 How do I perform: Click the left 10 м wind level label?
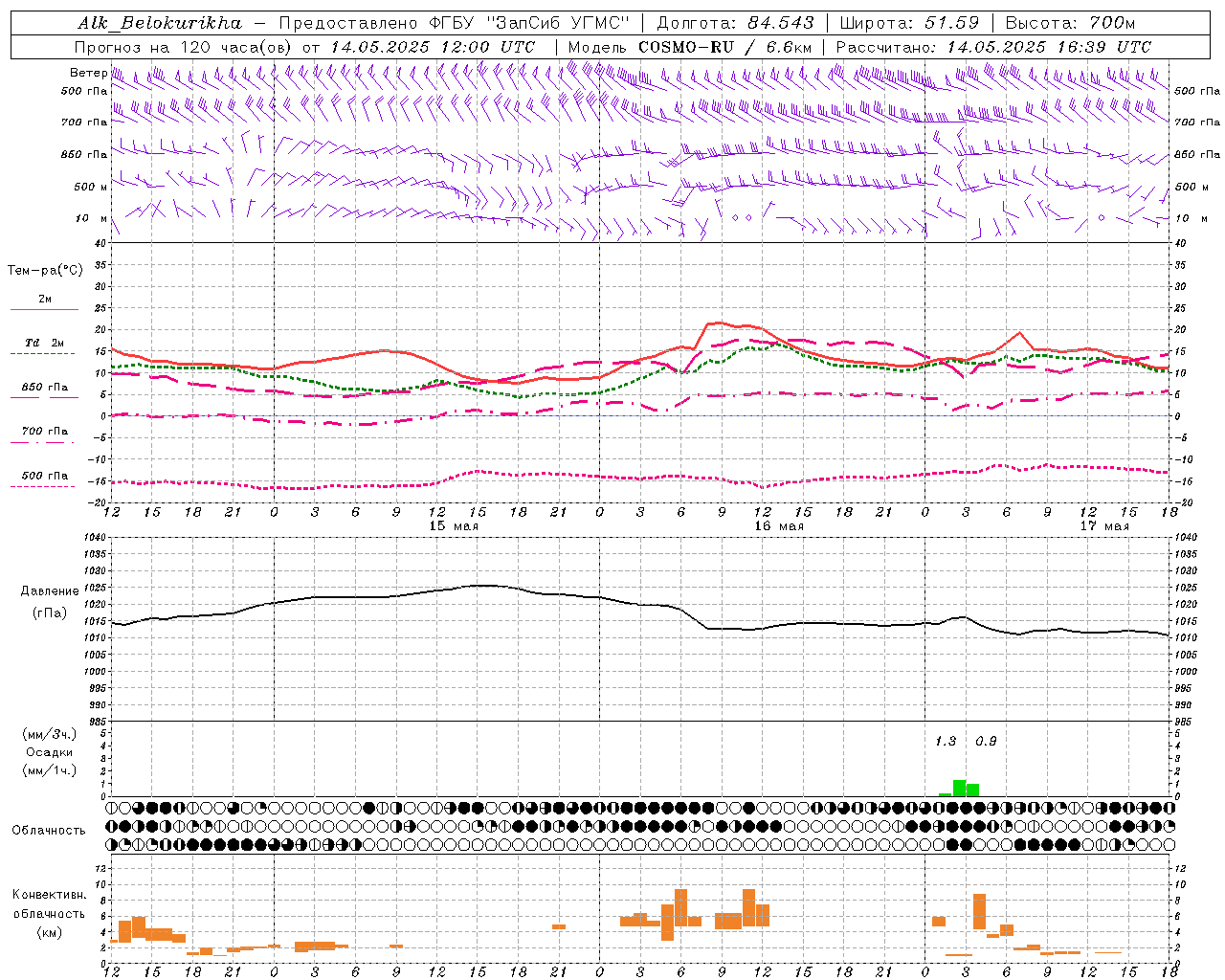click(91, 218)
